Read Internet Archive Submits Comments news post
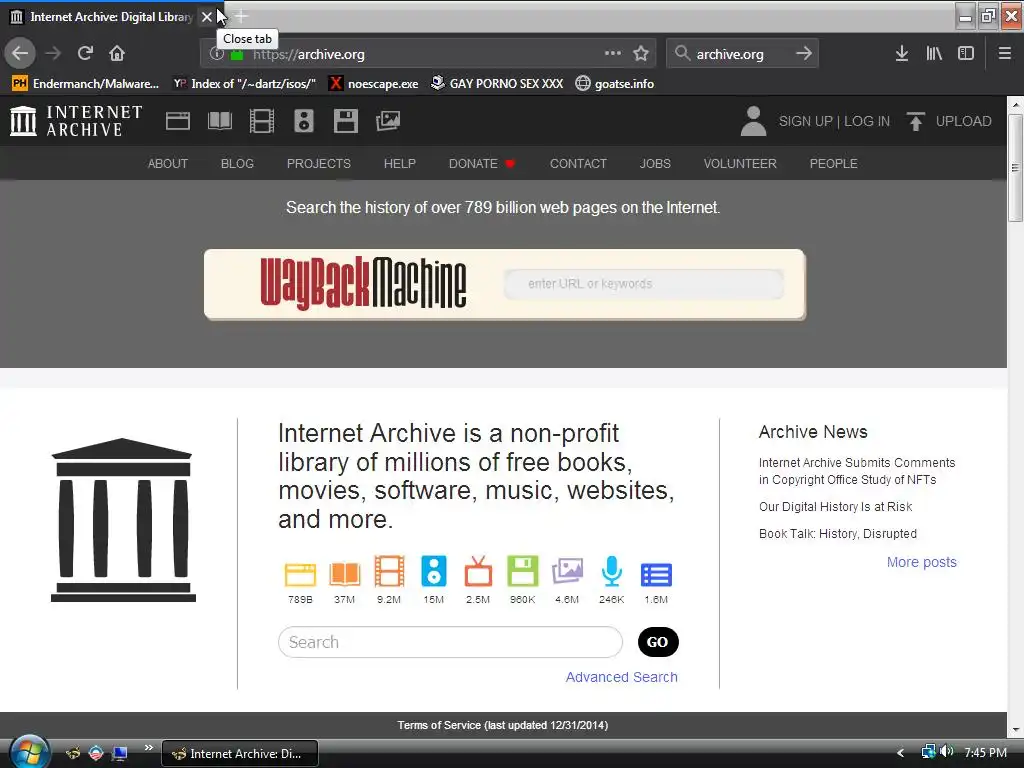1024x768 pixels. 857,471
